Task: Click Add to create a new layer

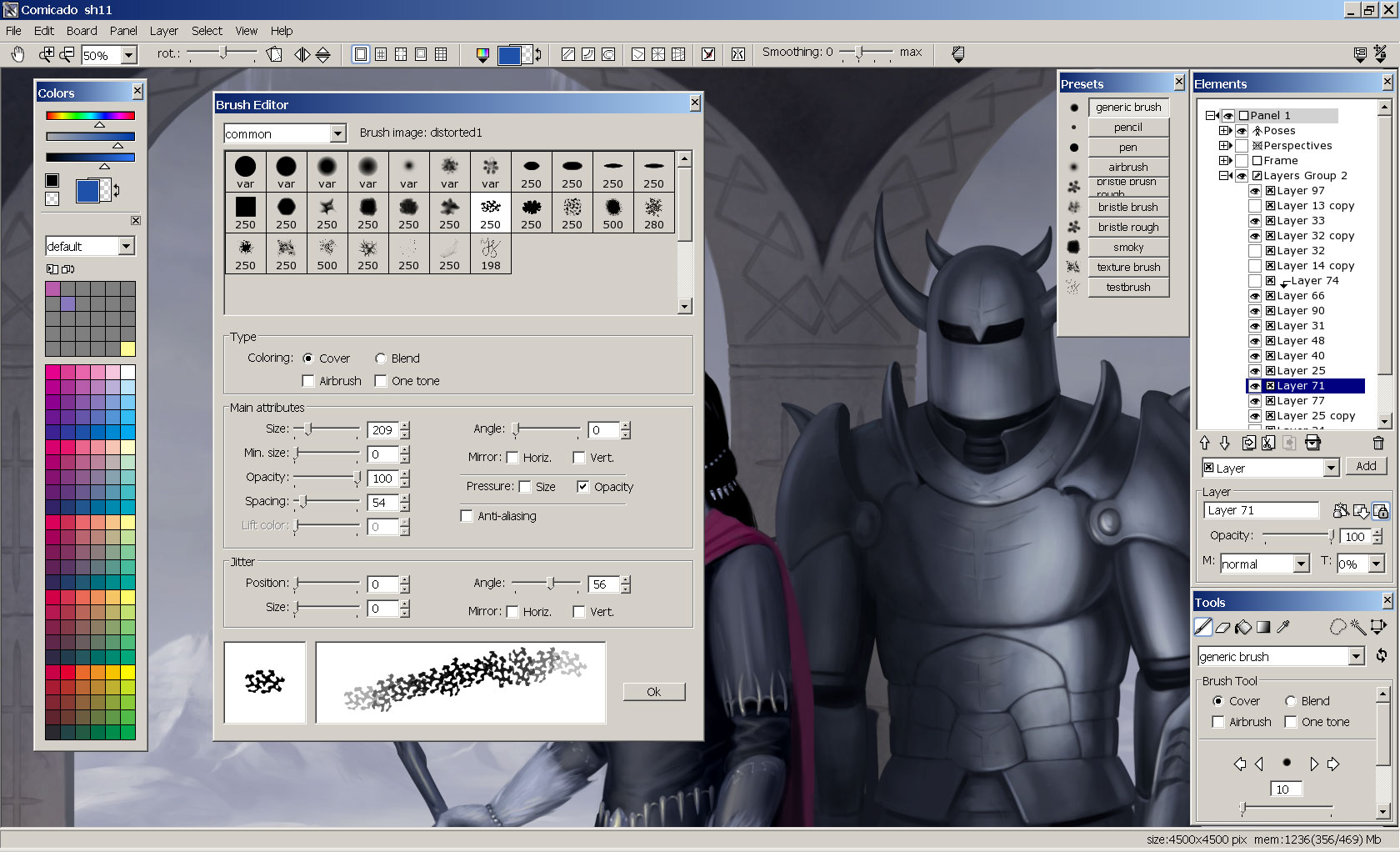Action: pyautogui.click(x=1366, y=468)
